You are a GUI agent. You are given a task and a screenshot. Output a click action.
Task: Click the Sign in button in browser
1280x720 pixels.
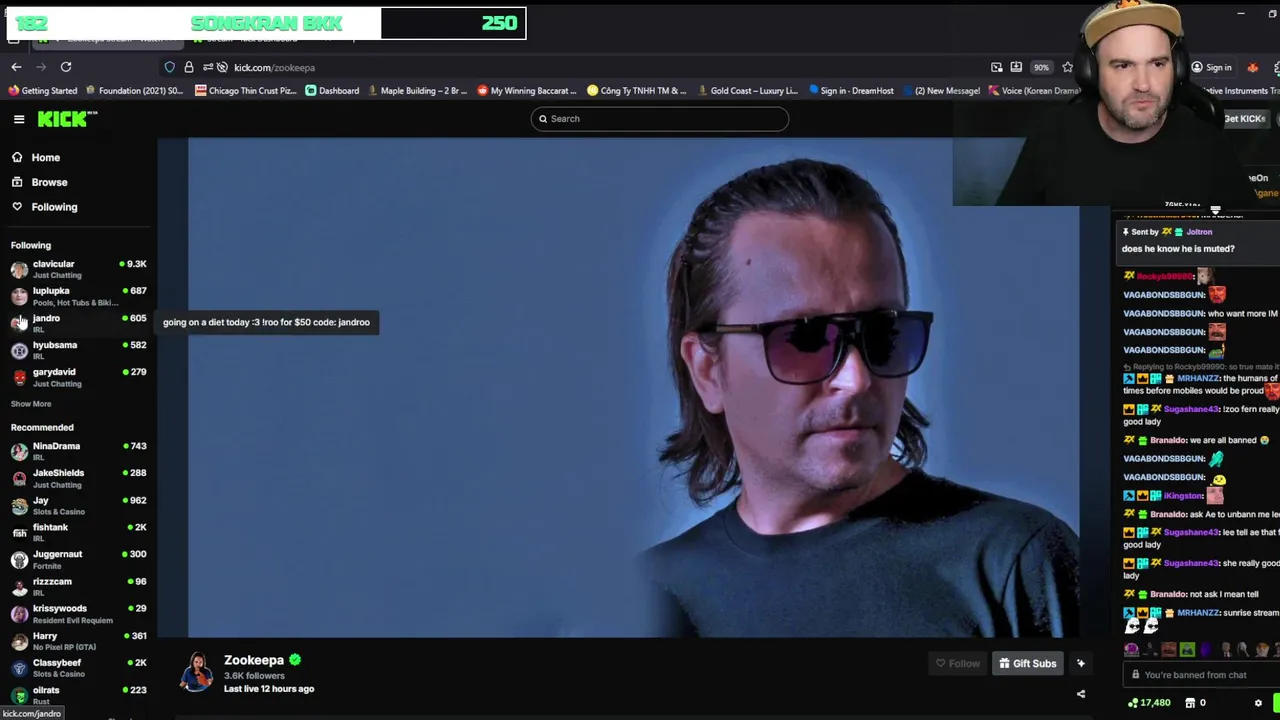click(x=1211, y=67)
